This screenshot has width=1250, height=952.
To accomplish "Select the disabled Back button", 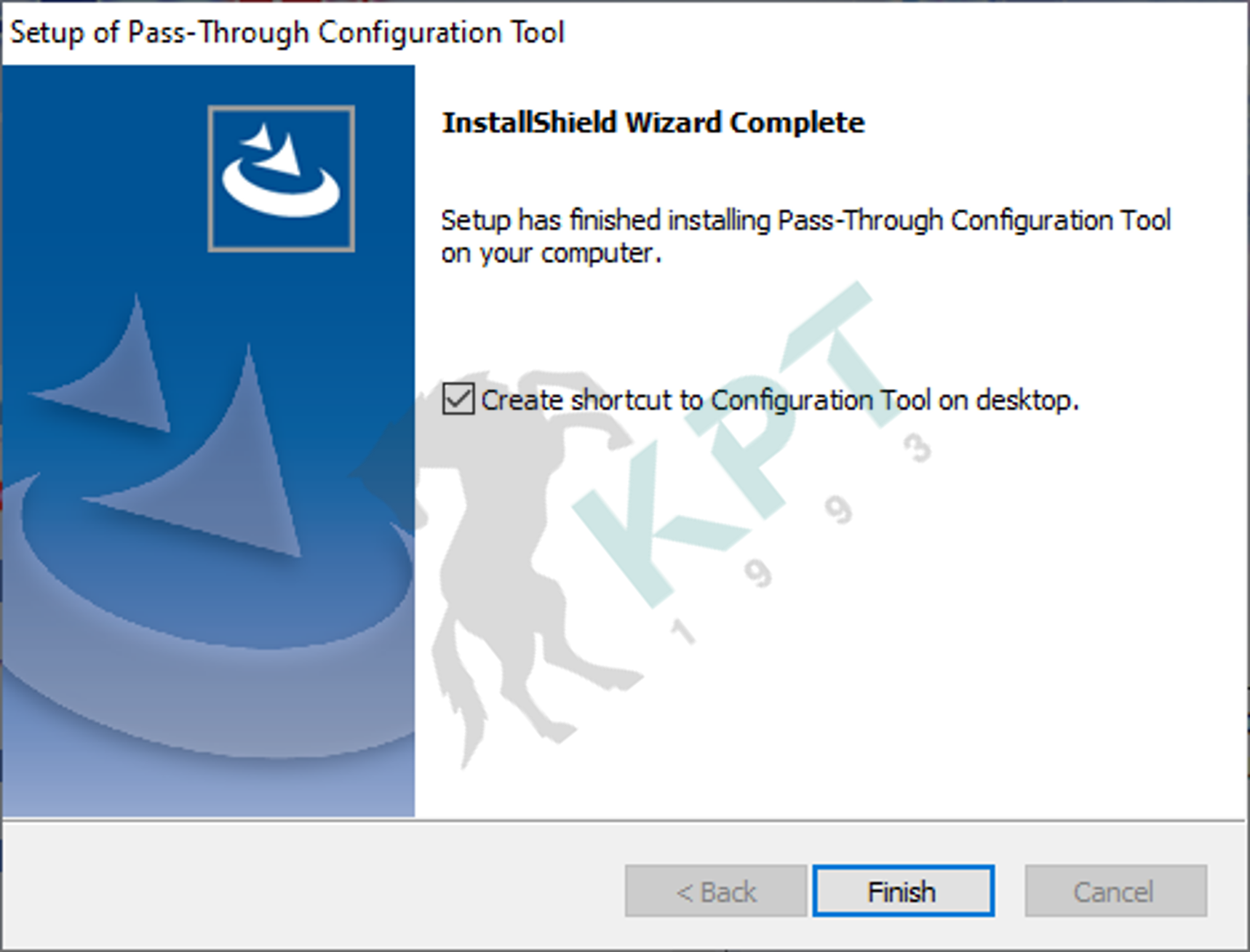I will (x=716, y=891).
